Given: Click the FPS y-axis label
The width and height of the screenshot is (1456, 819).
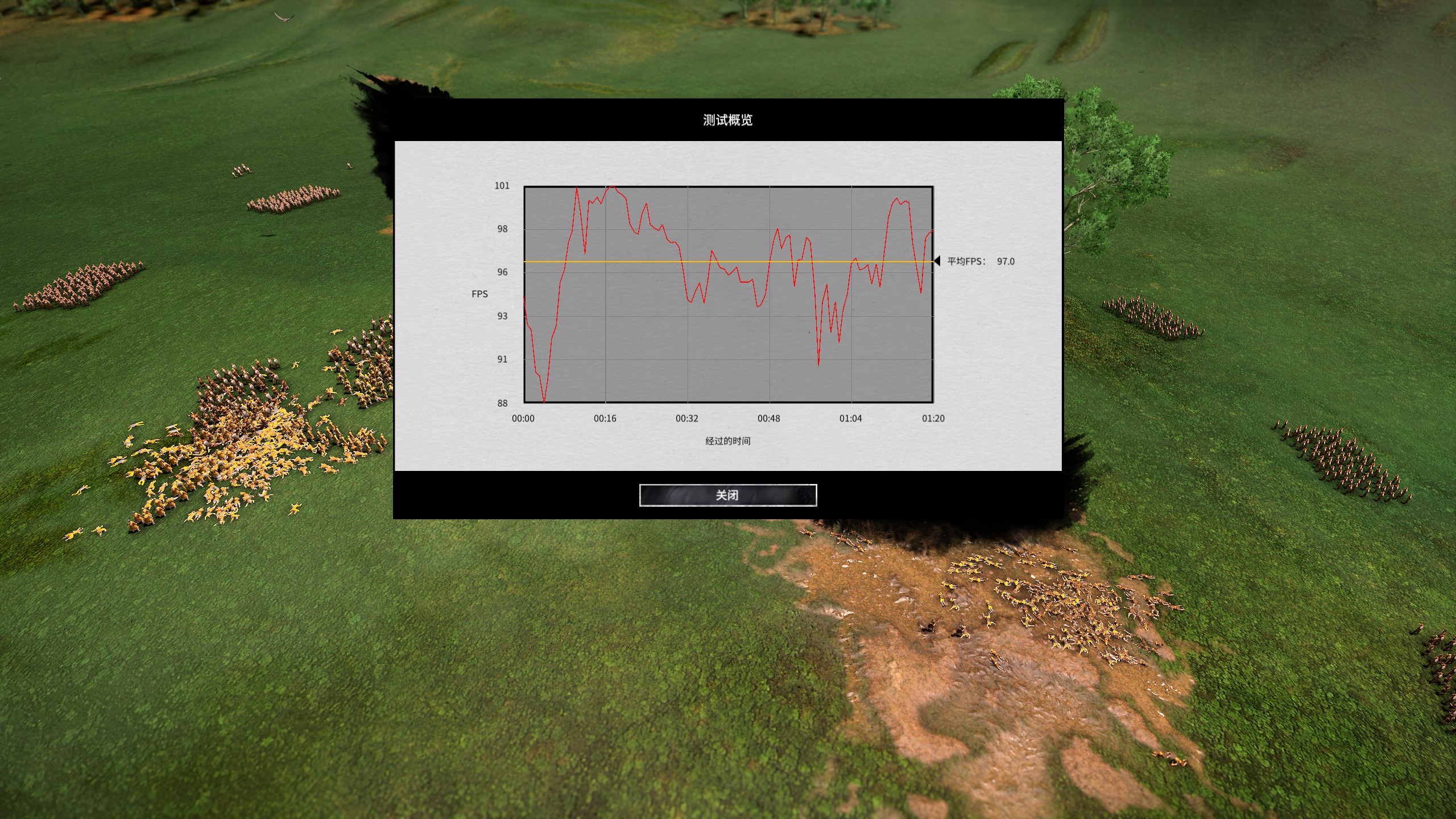Looking at the screenshot, I should pyautogui.click(x=479, y=294).
